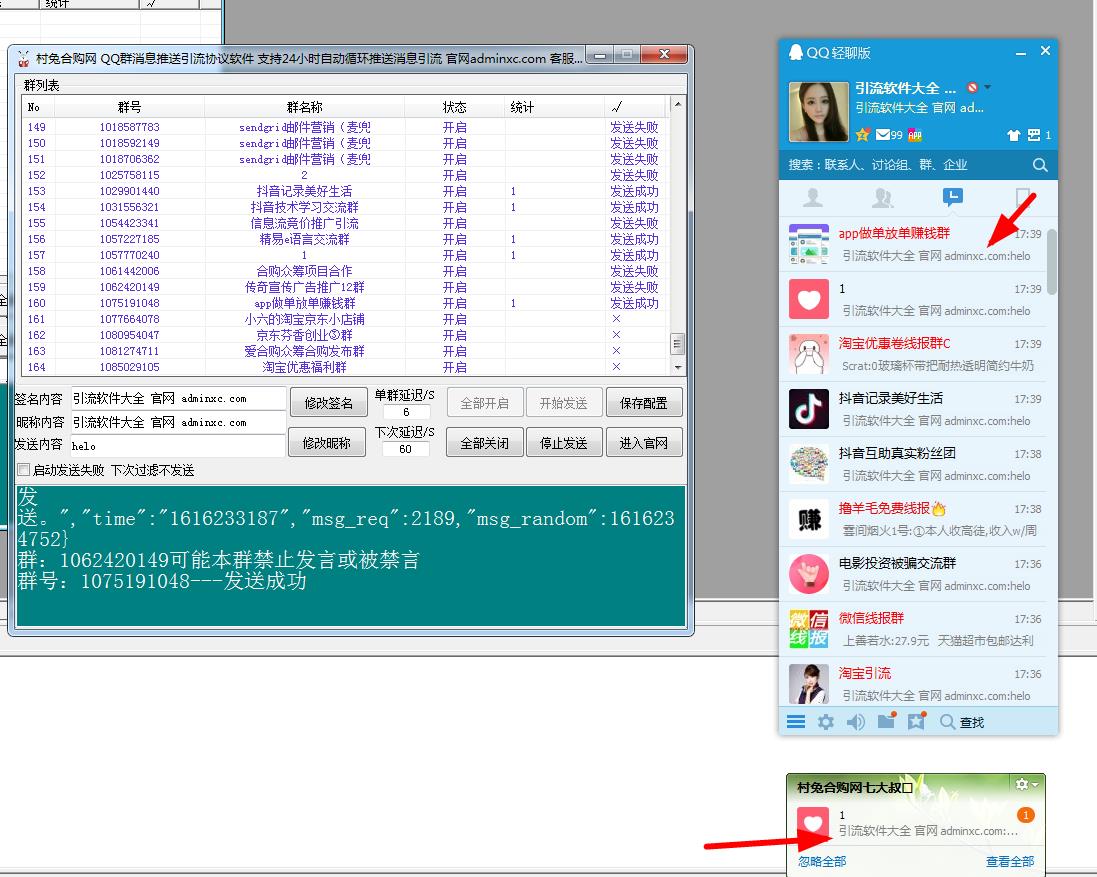
Task: Open QQ main menu hamburger icon
Action: coord(796,722)
